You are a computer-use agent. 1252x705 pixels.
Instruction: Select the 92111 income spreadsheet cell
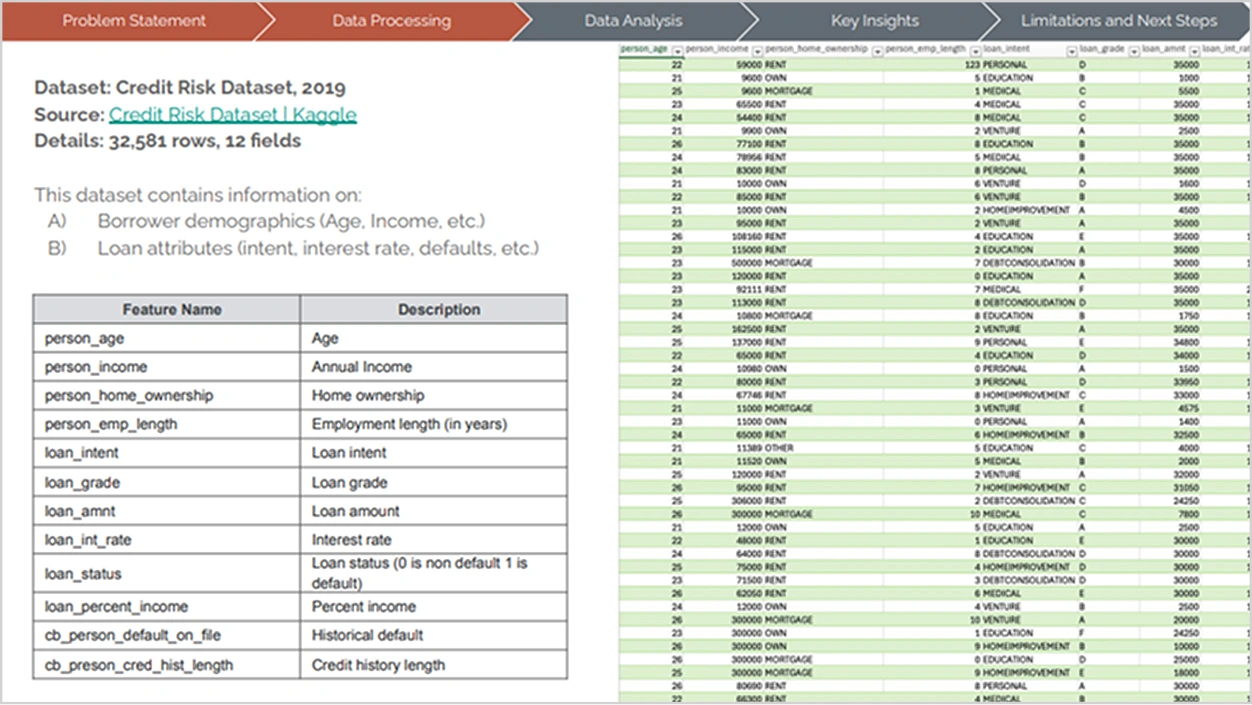pyautogui.click(x=724, y=289)
